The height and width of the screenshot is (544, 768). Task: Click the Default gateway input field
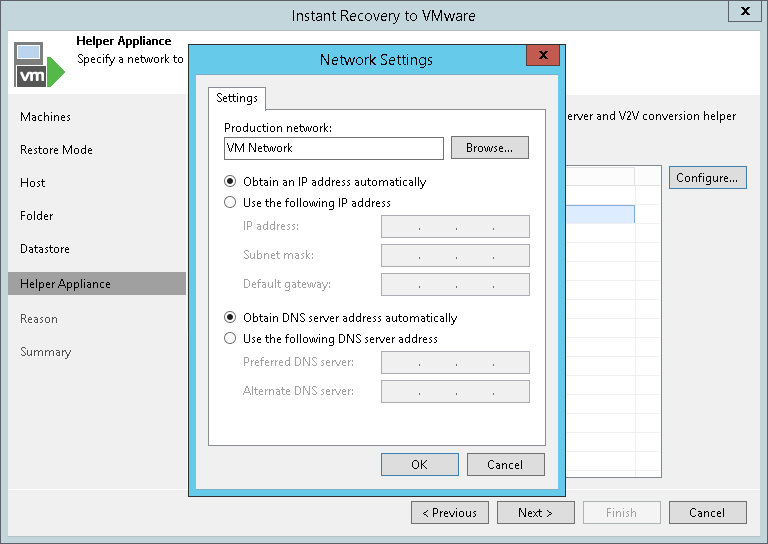[x=455, y=284]
